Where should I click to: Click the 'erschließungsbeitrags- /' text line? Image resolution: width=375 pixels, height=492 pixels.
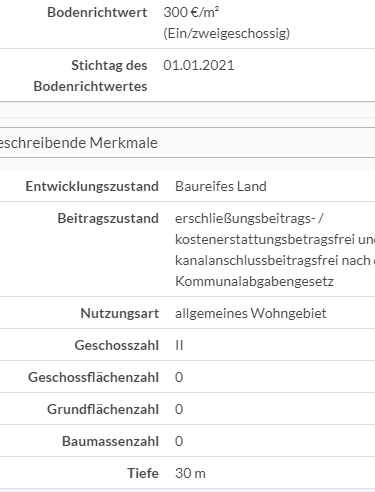click(249, 218)
